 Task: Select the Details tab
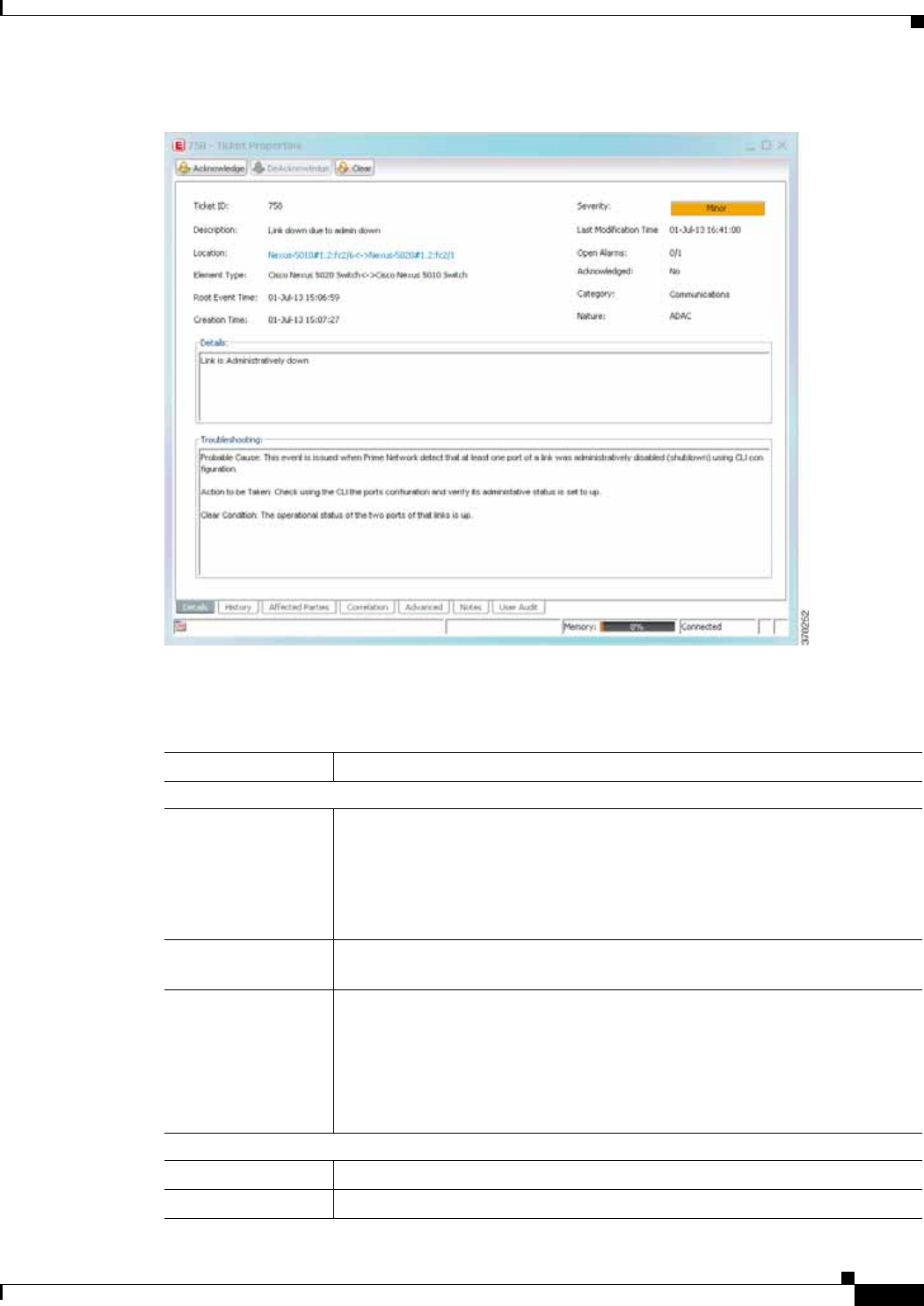pyautogui.click(x=195, y=607)
